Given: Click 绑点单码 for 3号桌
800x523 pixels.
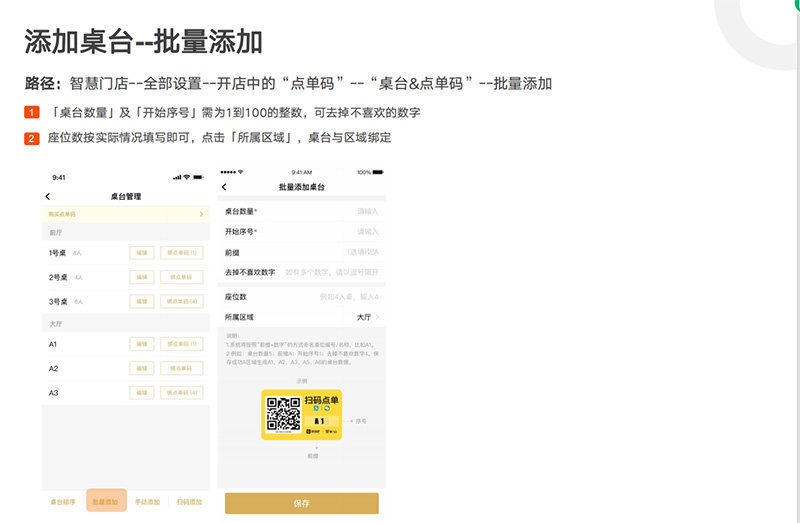Looking at the screenshot, I should click(182, 302).
